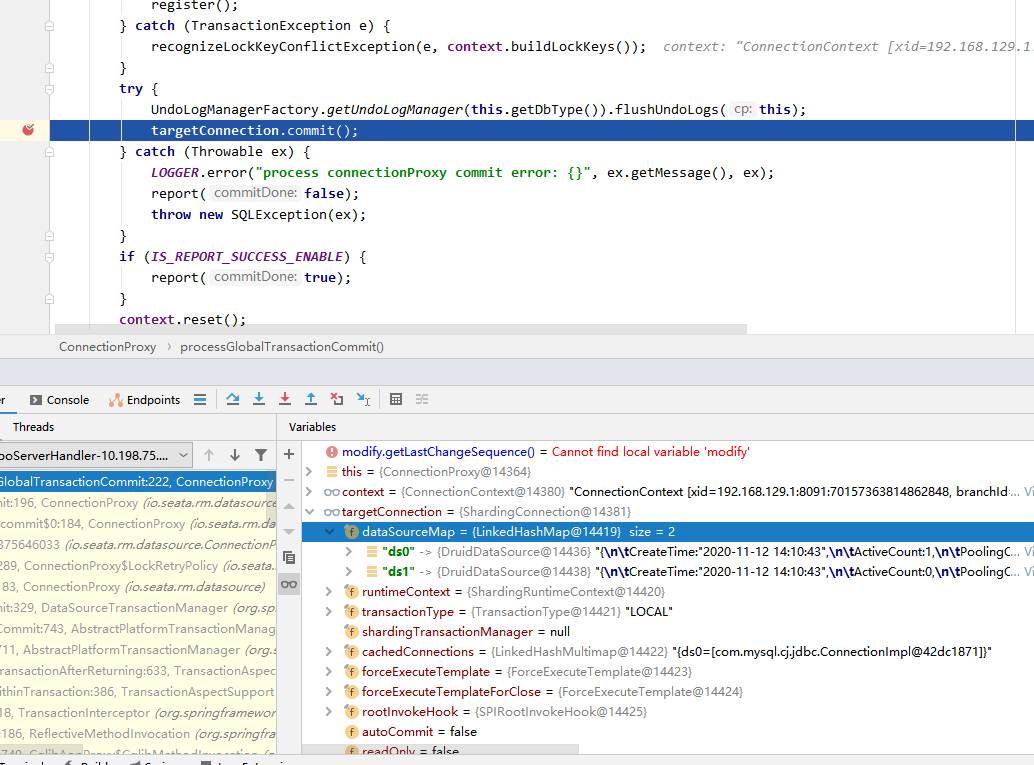Click the fold marker beside the try line
This screenshot has width=1034, height=765.
point(49,89)
